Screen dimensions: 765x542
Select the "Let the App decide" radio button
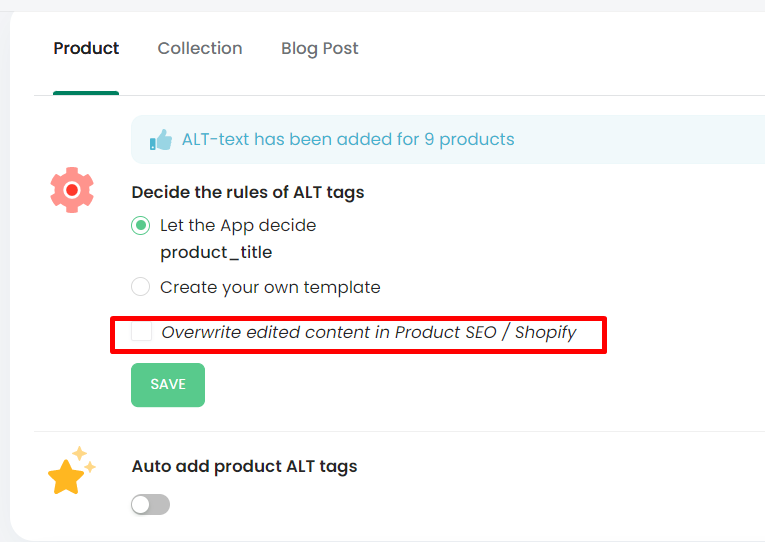141,225
